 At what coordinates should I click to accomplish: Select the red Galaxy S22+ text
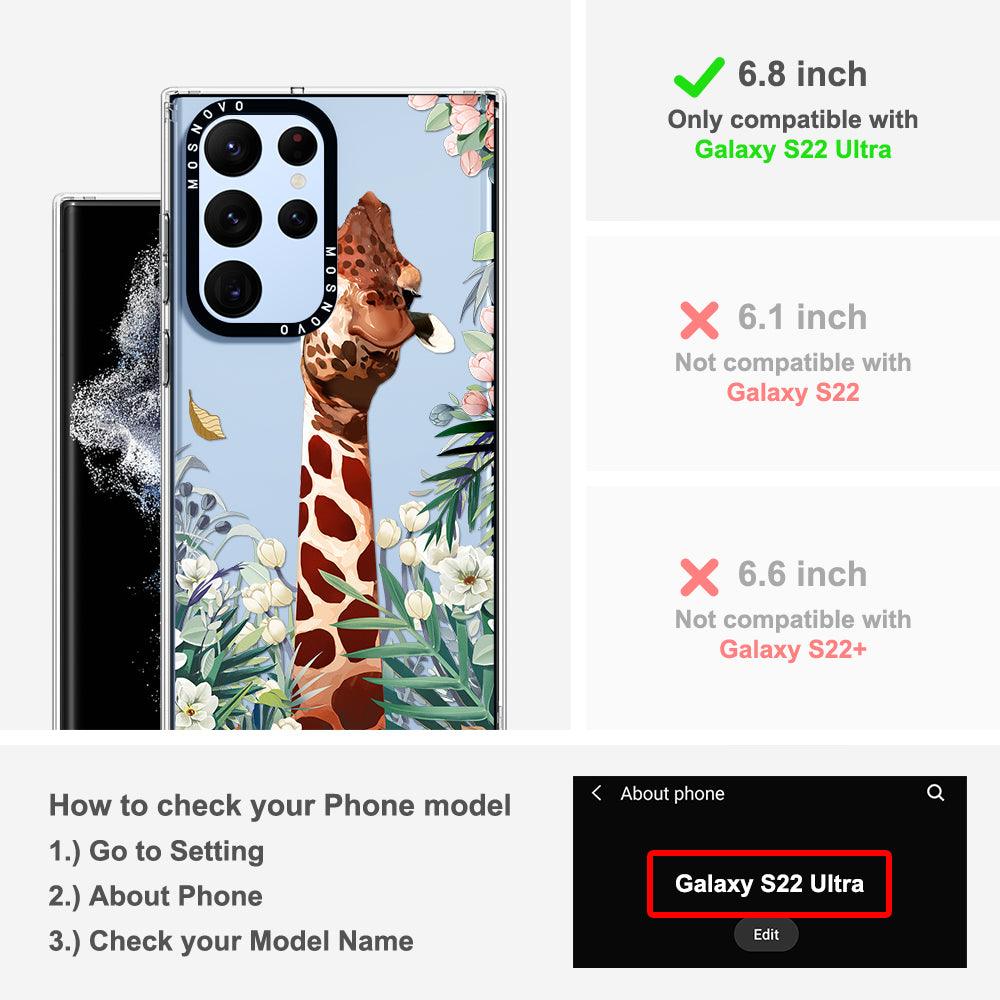coord(793,649)
